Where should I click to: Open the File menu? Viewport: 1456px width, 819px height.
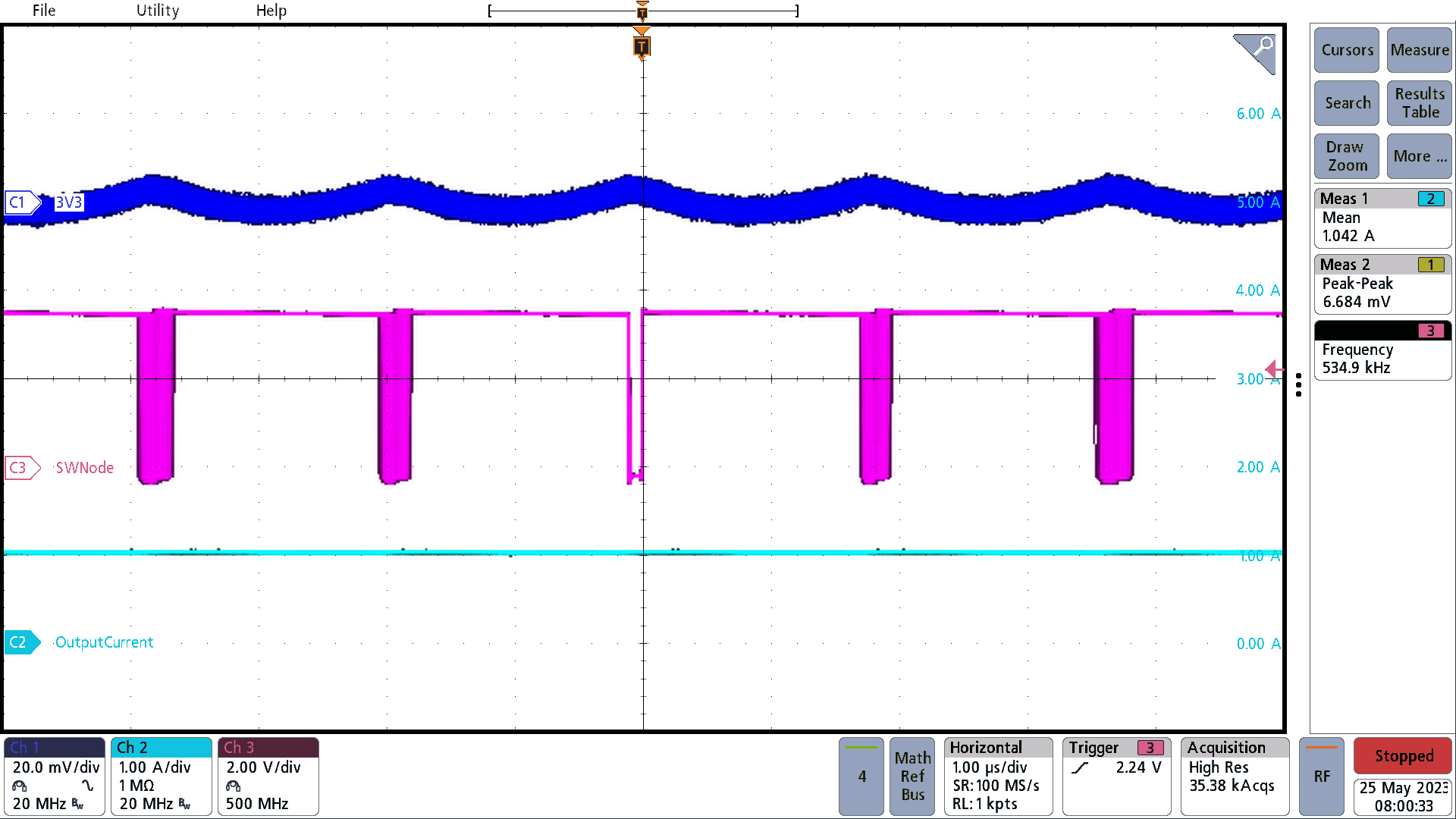[x=43, y=10]
